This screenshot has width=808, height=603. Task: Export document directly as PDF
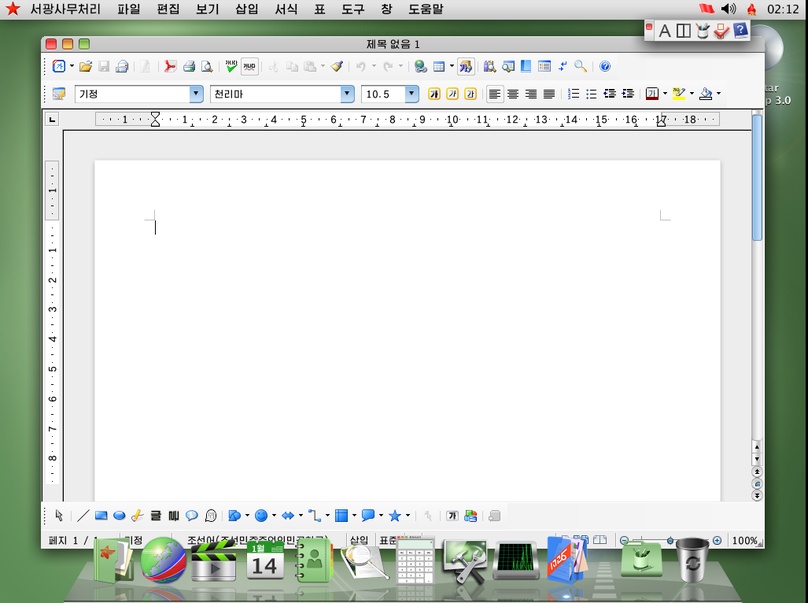pyautogui.click(x=170, y=66)
